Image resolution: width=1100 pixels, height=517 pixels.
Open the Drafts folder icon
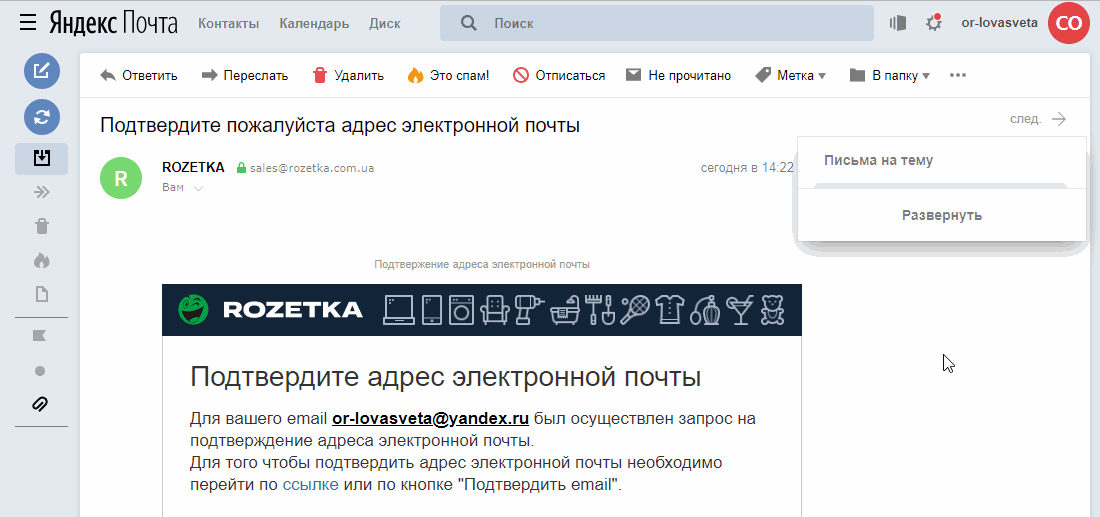point(41,294)
